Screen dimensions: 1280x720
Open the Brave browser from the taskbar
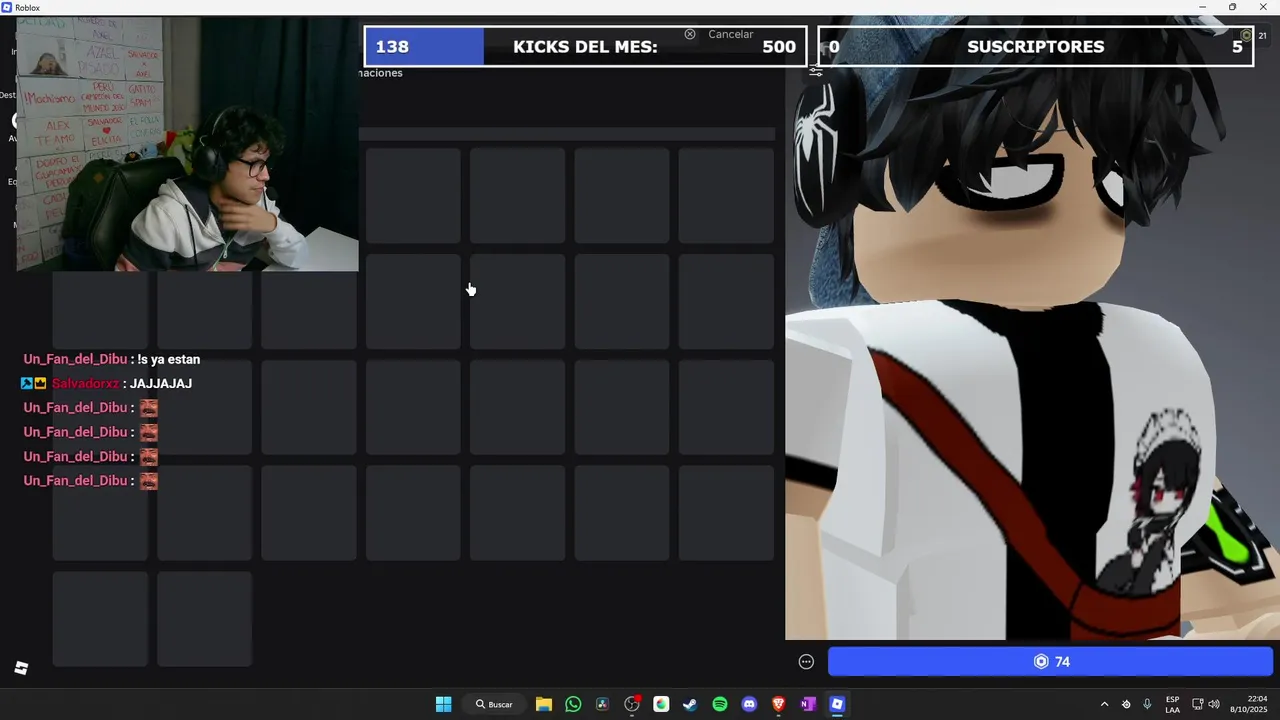[778, 704]
